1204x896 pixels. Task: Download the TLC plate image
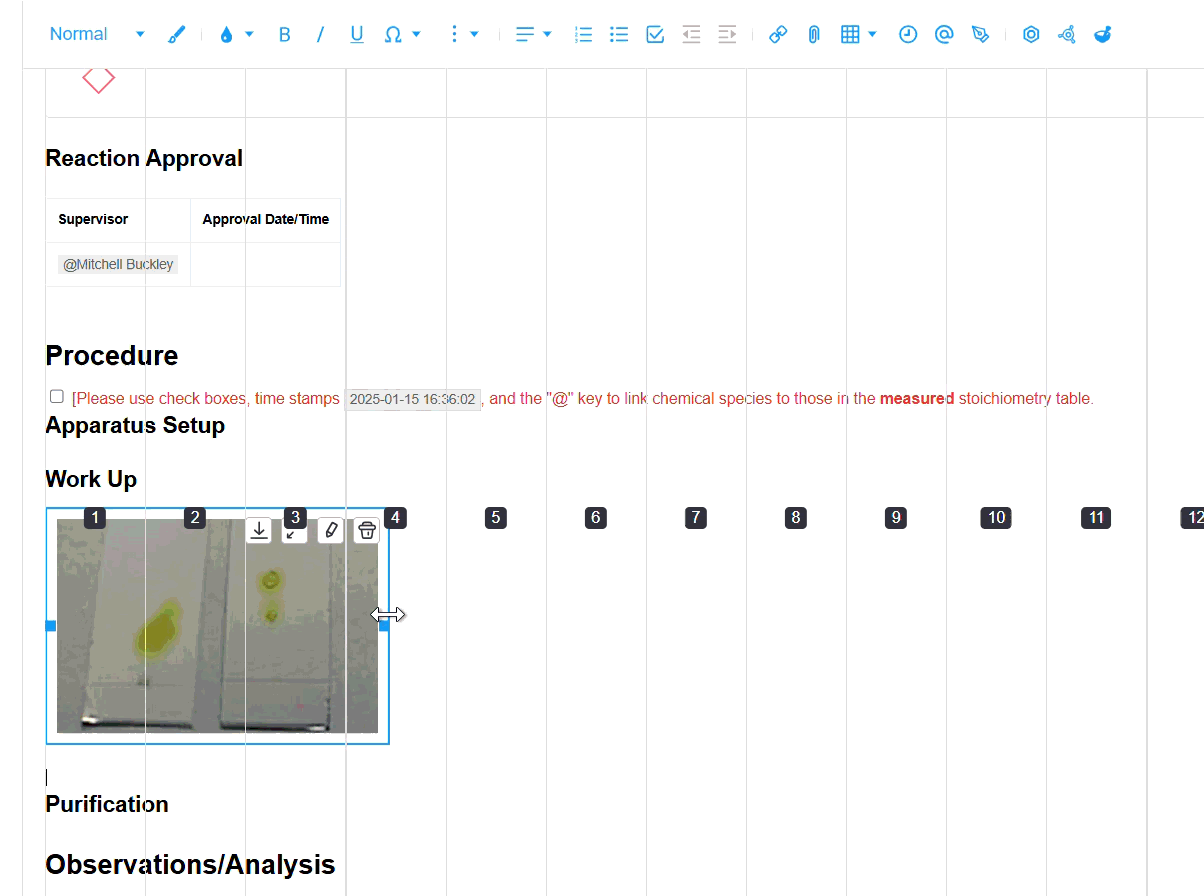[259, 530]
